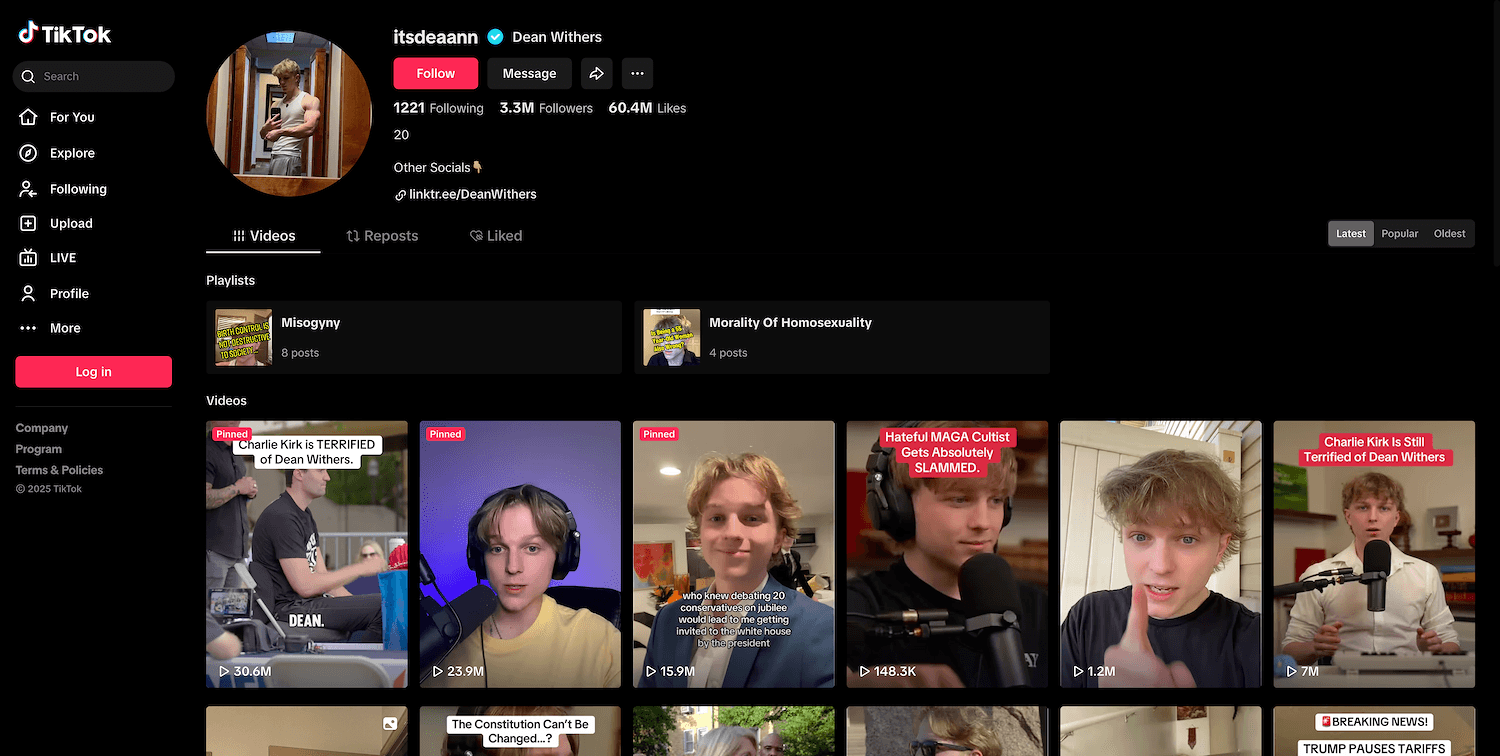Click the Search input field

coord(100,76)
